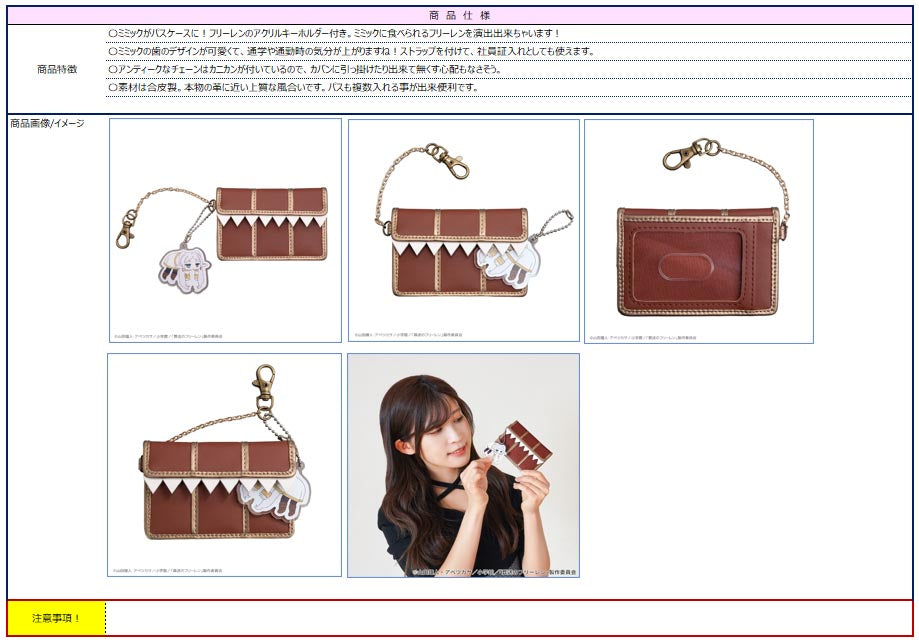
Task: Open image of pass case with Frieren keyholder hanging left
Action: pos(225,230)
